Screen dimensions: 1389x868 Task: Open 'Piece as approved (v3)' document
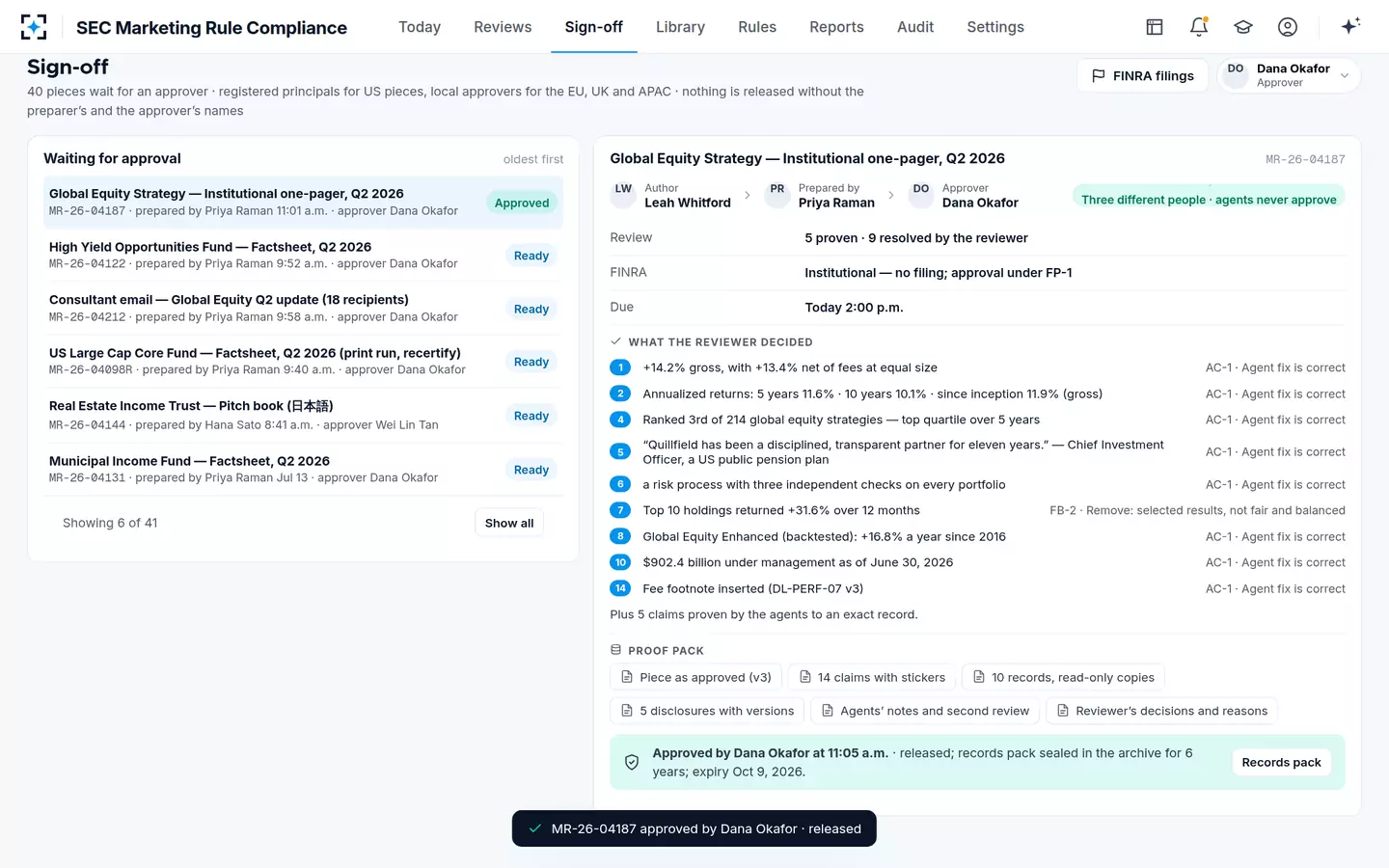(696, 677)
